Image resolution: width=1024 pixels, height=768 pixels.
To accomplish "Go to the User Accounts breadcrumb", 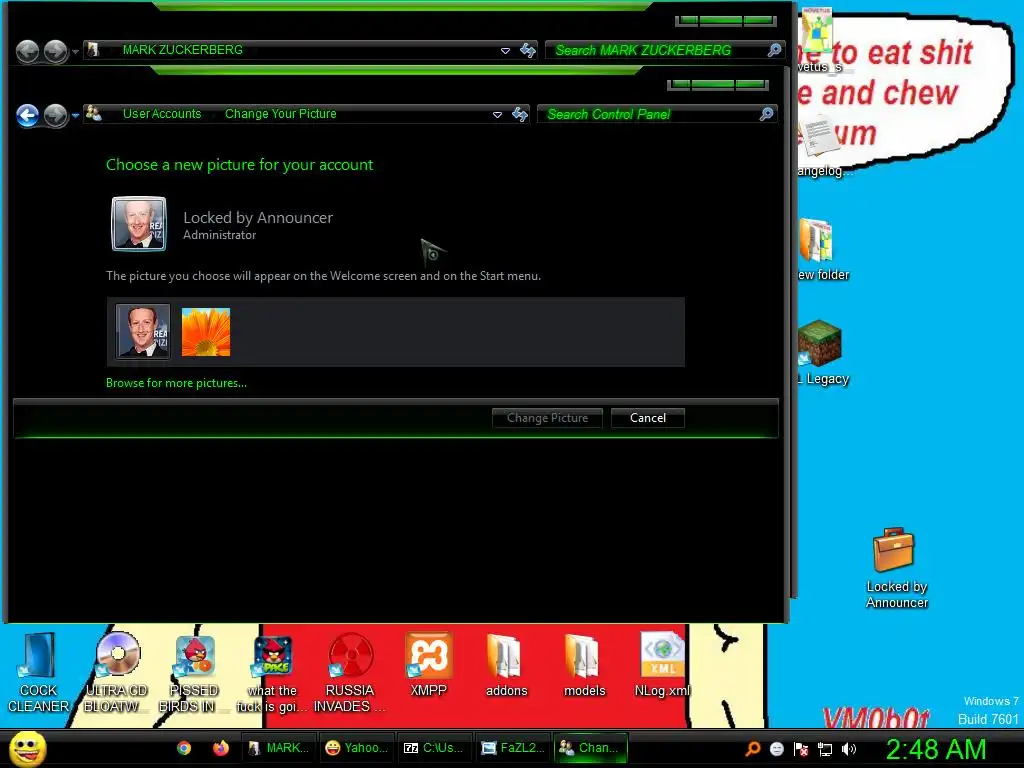I will (162, 114).
